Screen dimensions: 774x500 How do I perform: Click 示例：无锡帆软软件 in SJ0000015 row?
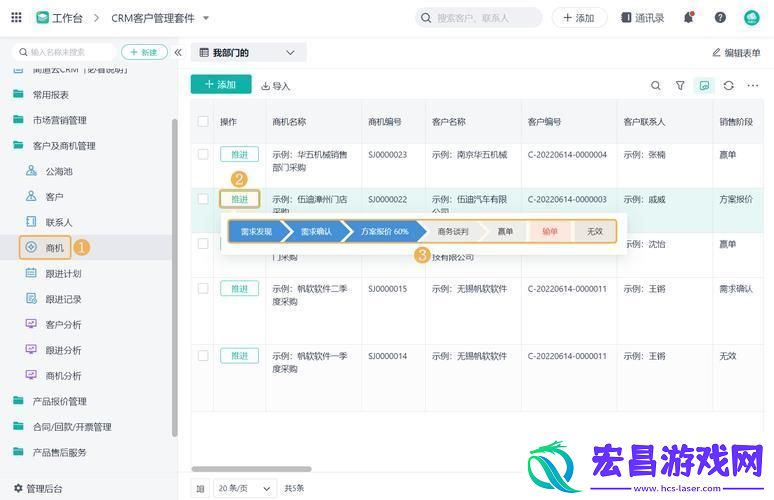coord(469,289)
